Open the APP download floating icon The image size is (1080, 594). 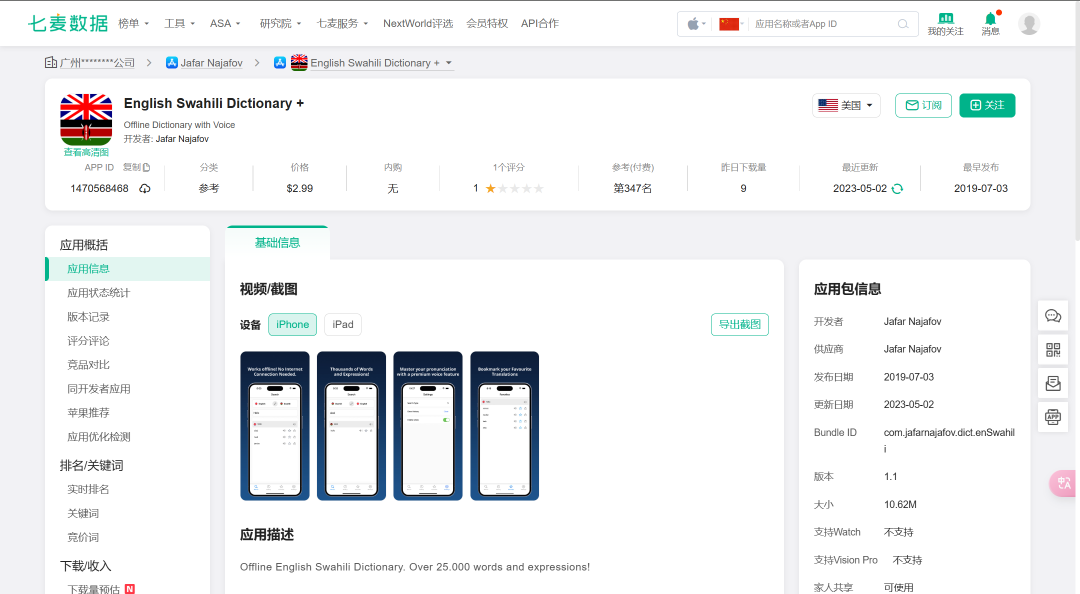coord(1053,417)
